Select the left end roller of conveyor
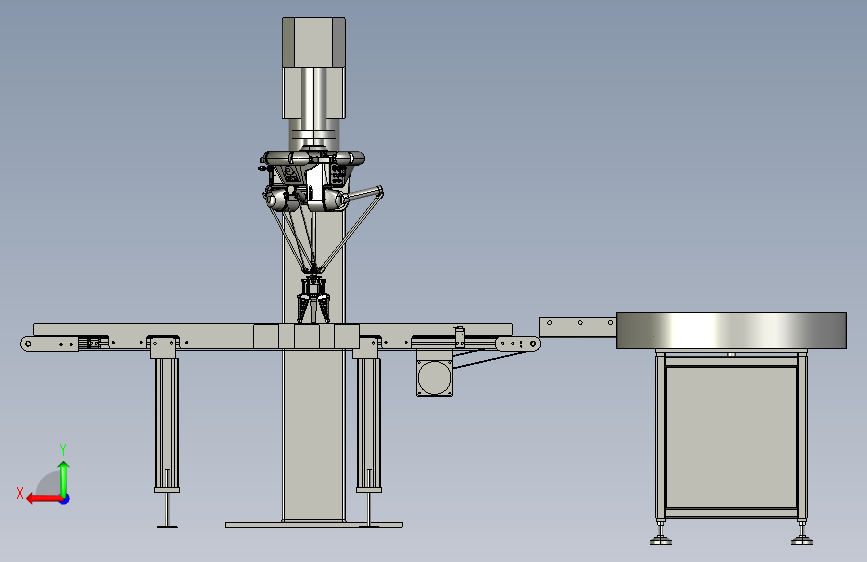Viewport: 867px width, 562px height. point(28,344)
